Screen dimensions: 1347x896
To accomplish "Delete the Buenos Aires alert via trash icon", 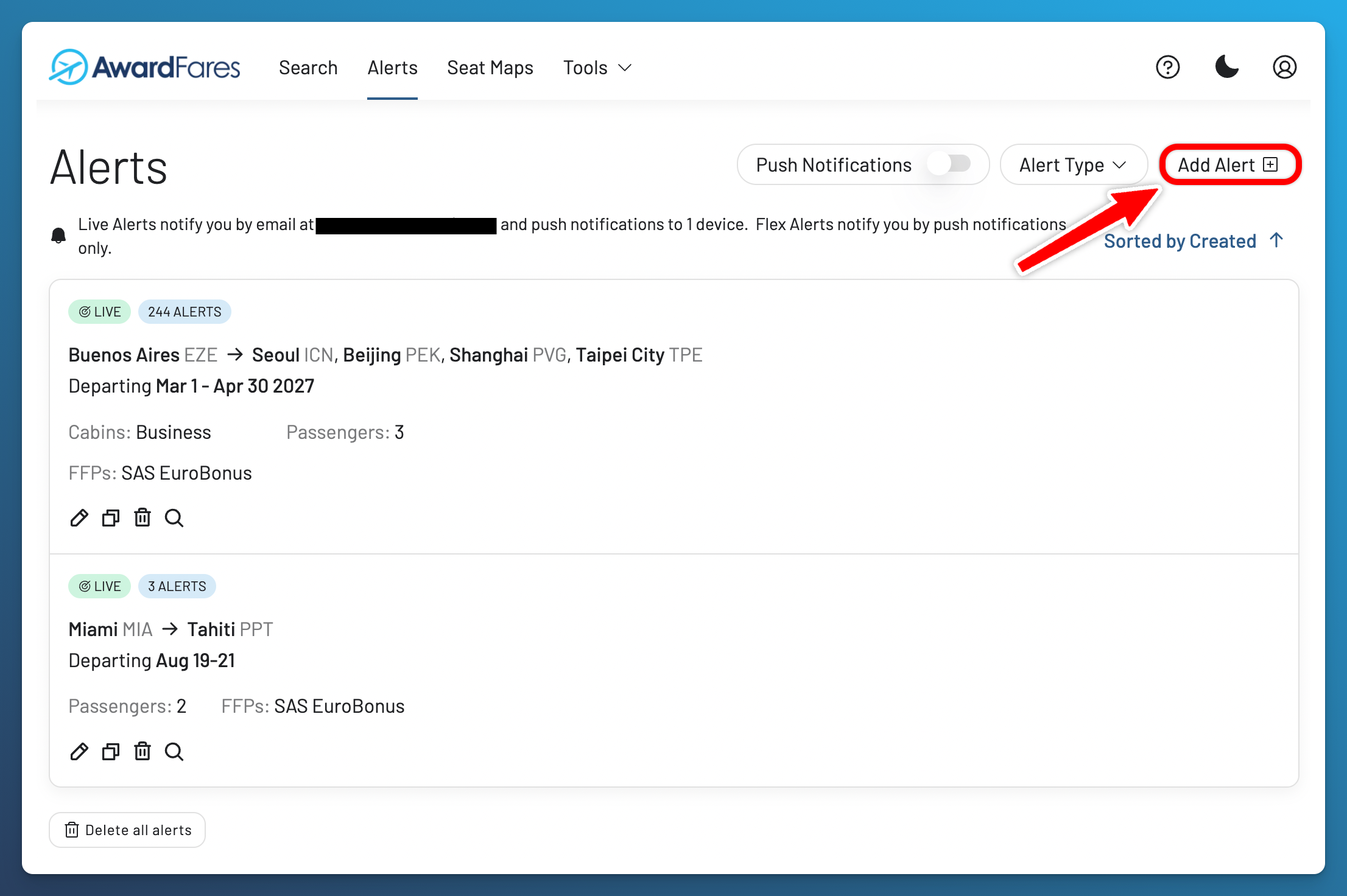I will (x=142, y=517).
